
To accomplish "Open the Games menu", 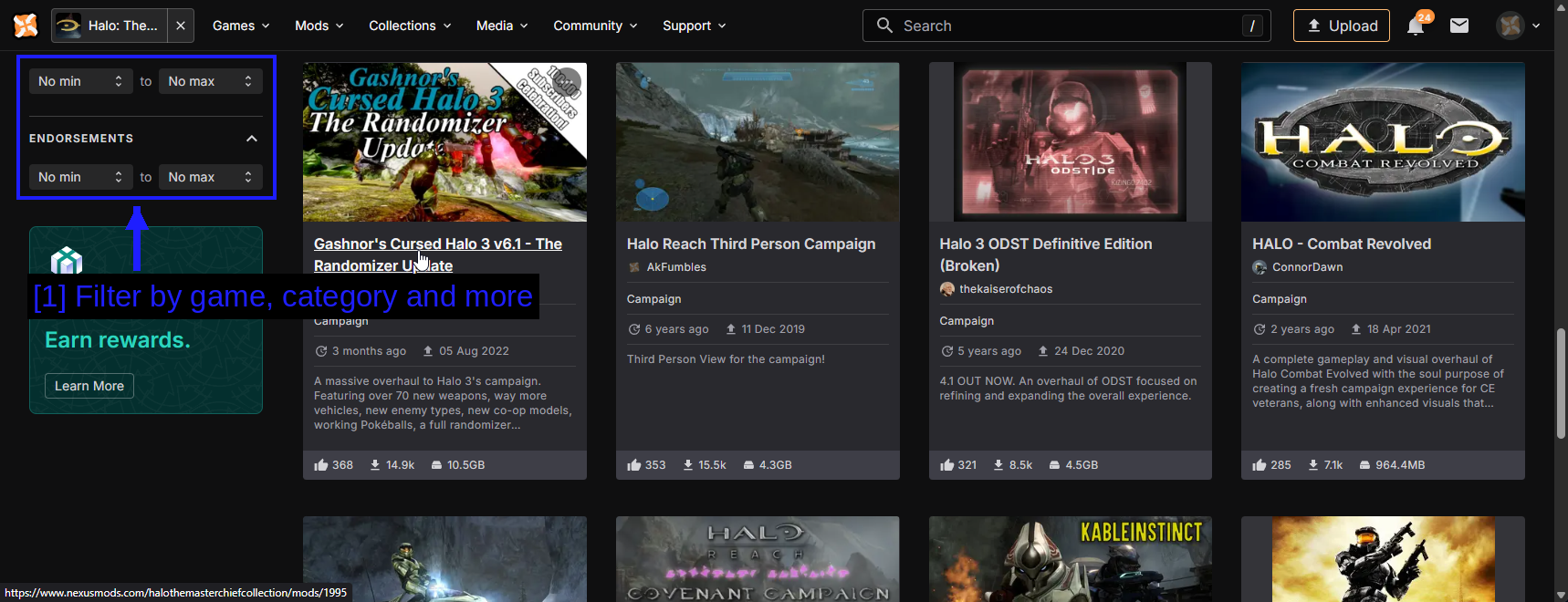I will point(241,26).
